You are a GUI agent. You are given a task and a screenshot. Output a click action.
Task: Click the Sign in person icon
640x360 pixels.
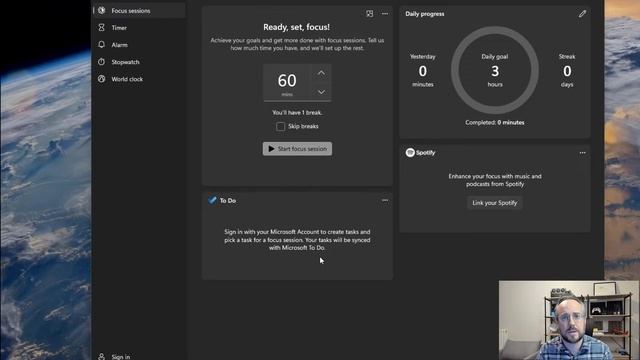click(102, 356)
